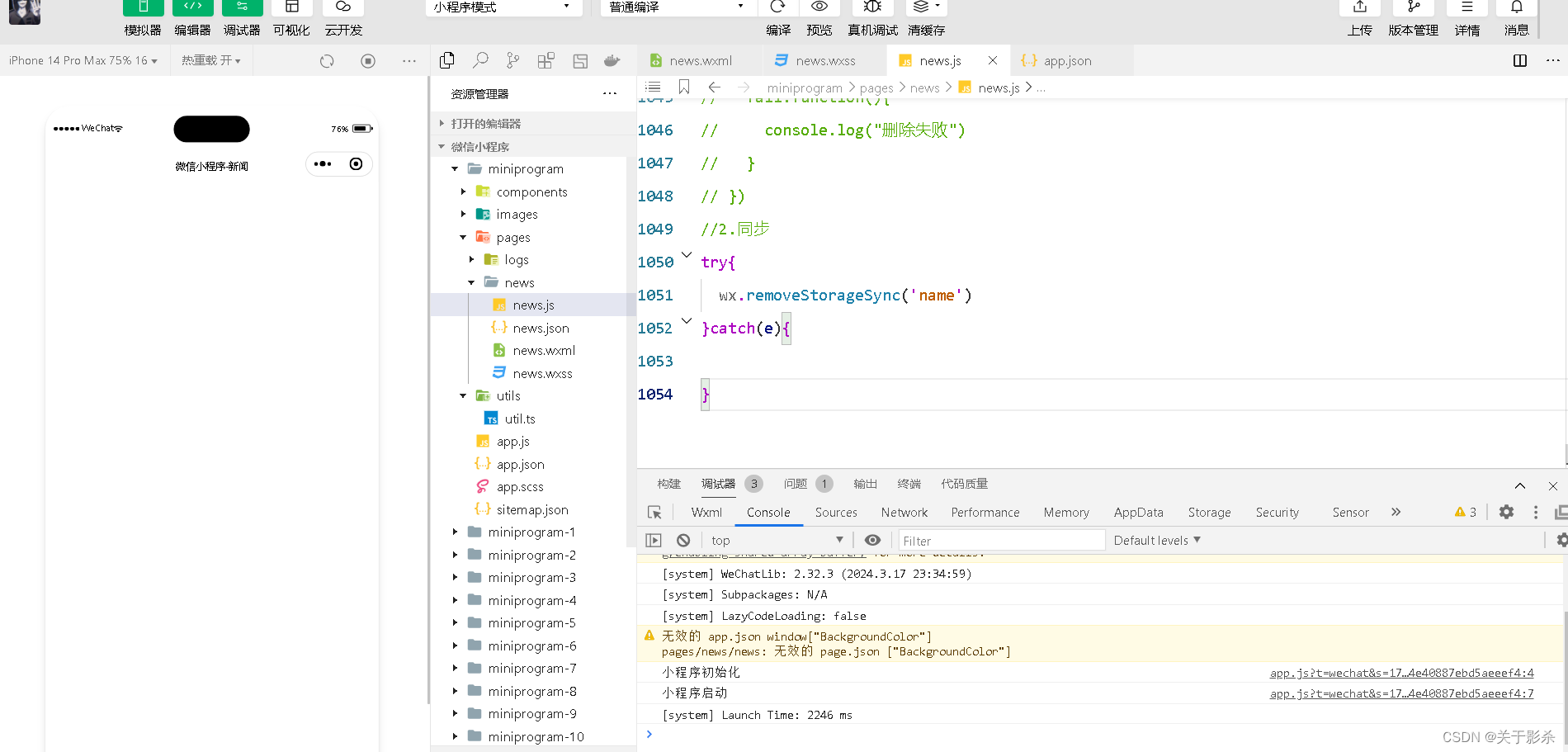1568x752 pixels.
Task: Open the search icon in sidebar
Action: click(480, 60)
